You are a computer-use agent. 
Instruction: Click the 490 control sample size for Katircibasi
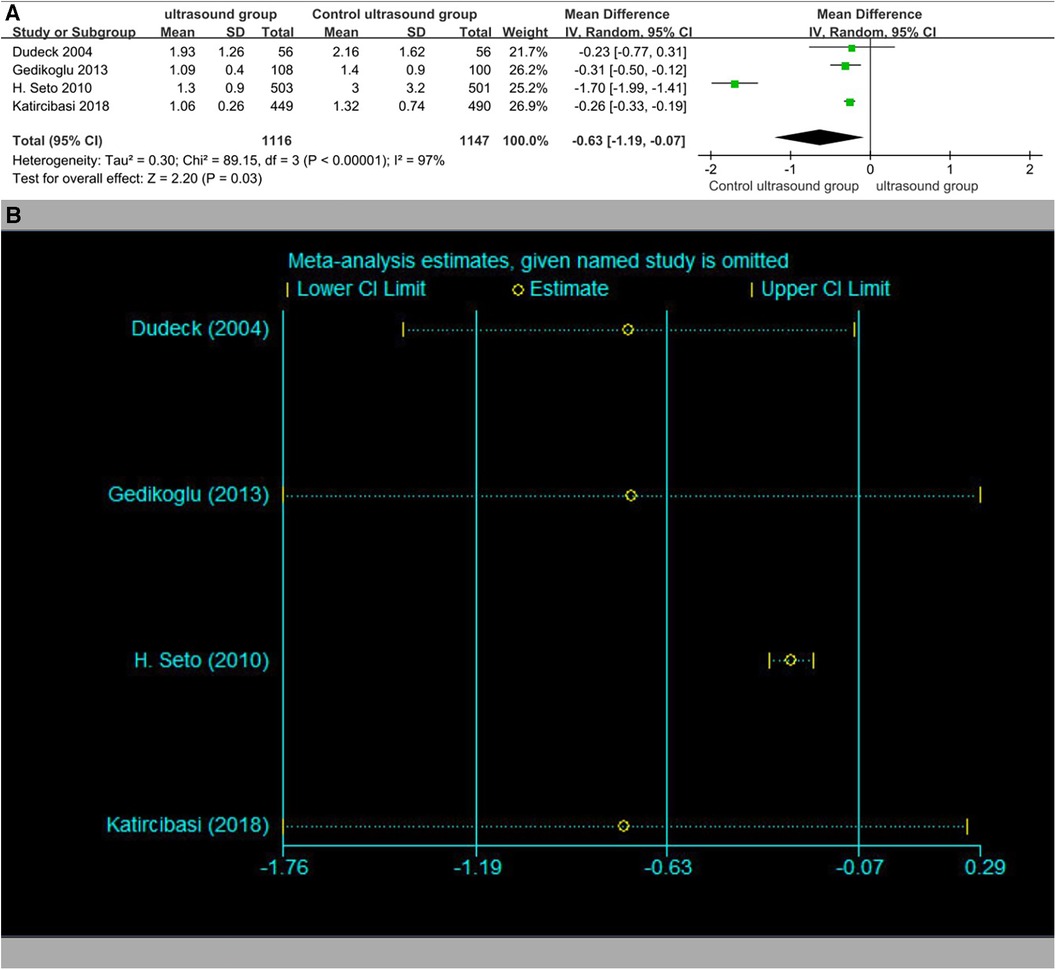[x=479, y=106]
